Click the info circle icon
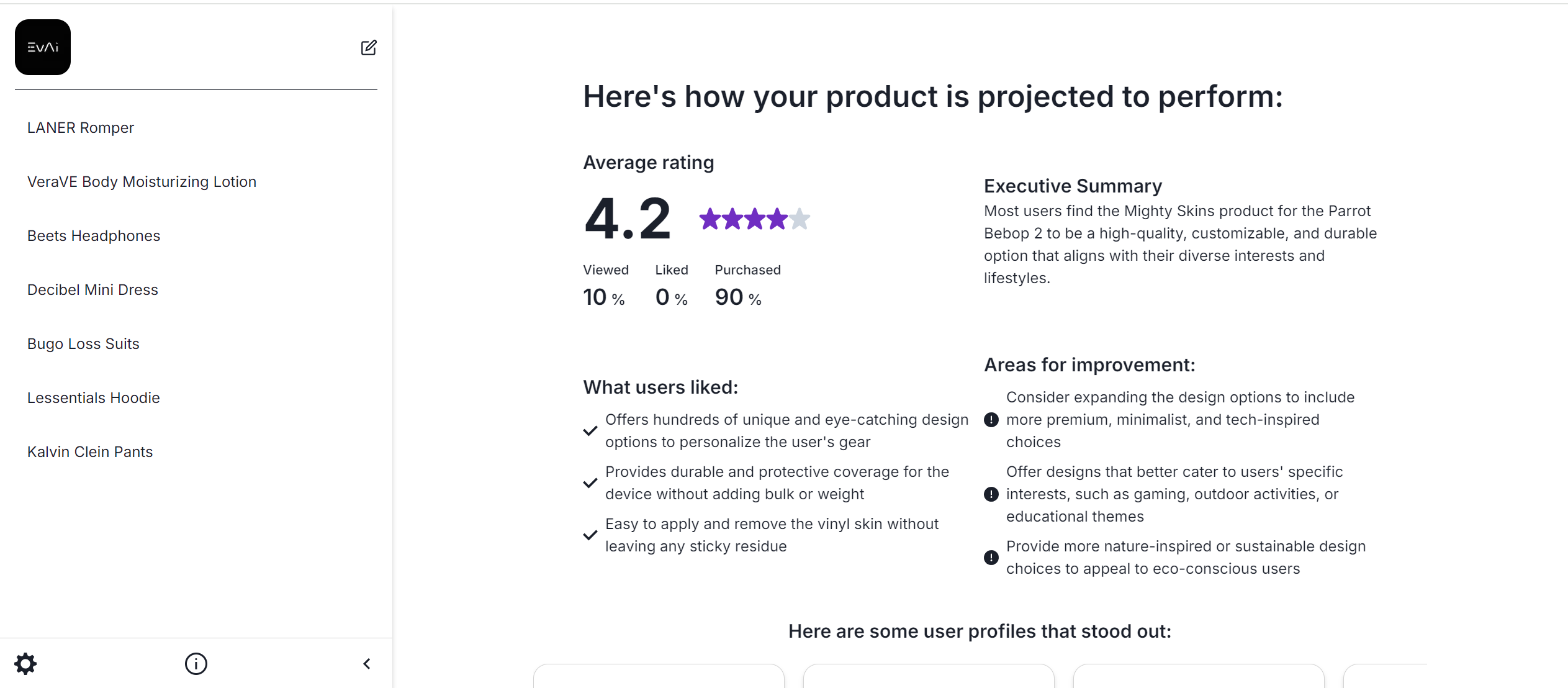1568x688 pixels. pos(196,664)
